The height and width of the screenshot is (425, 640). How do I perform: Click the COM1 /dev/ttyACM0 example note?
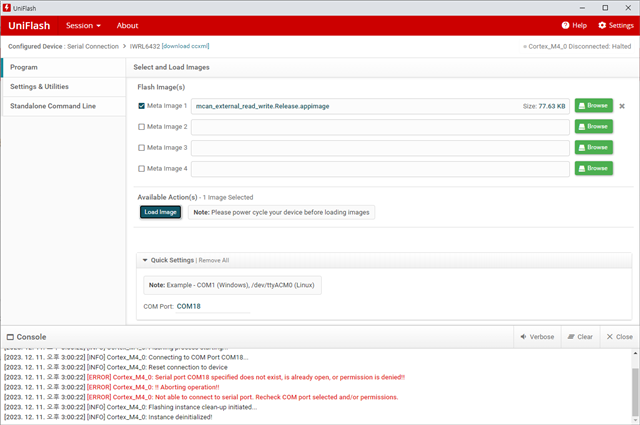point(232,285)
